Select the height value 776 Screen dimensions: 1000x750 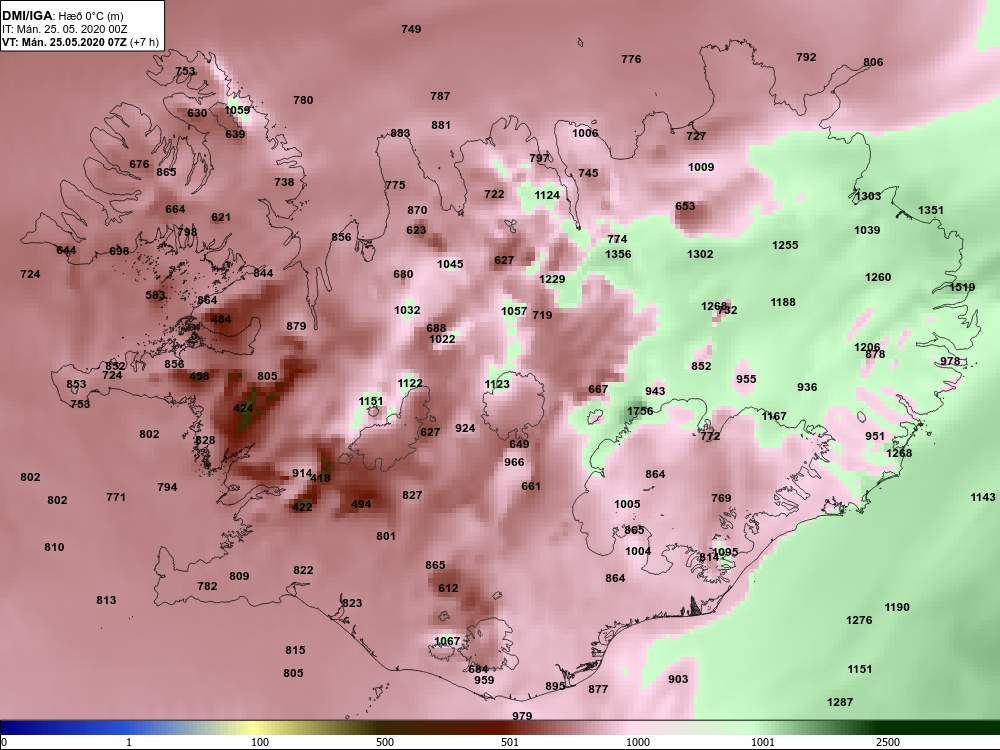click(x=631, y=59)
